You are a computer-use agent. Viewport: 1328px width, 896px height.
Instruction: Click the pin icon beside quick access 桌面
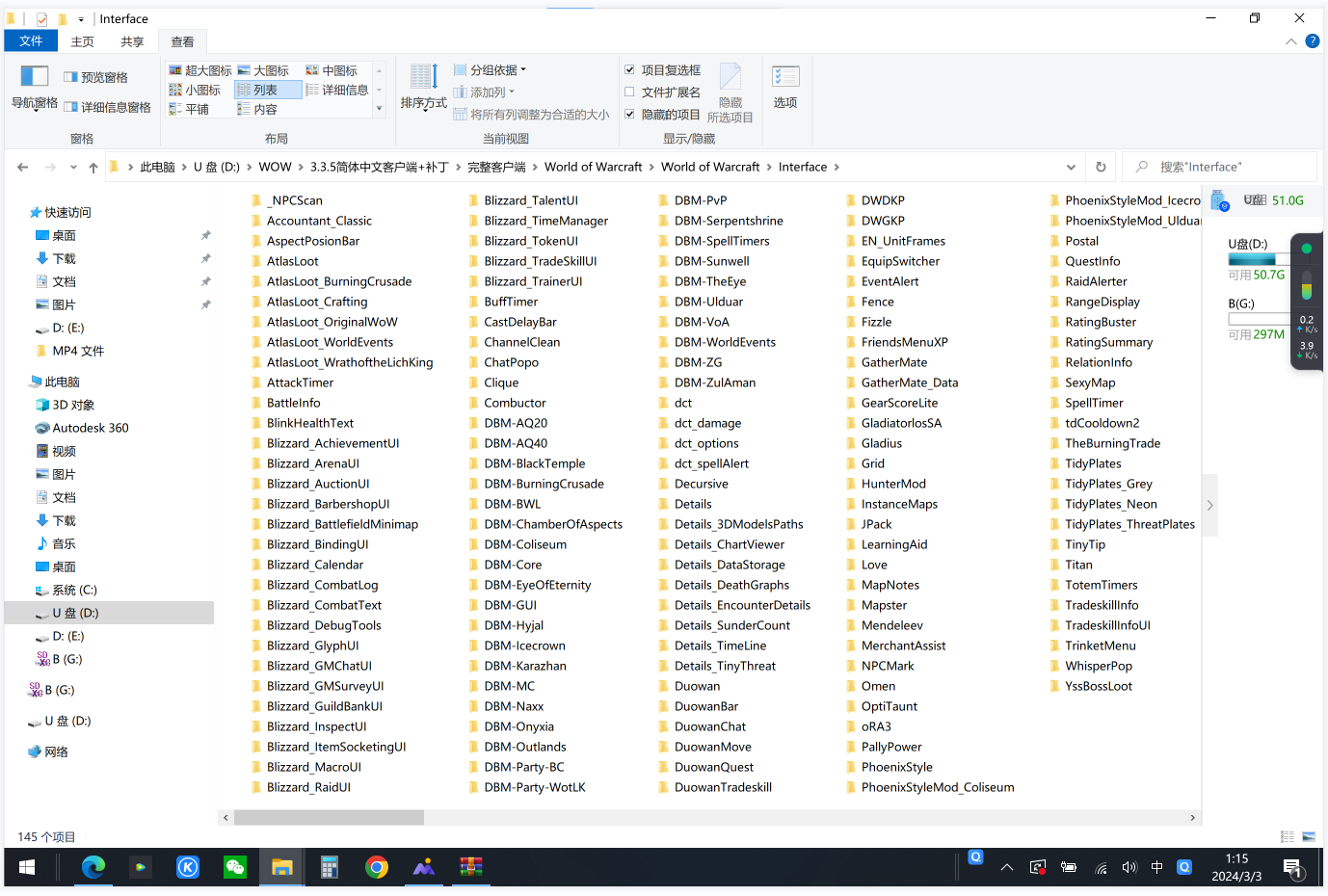tap(205, 235)
